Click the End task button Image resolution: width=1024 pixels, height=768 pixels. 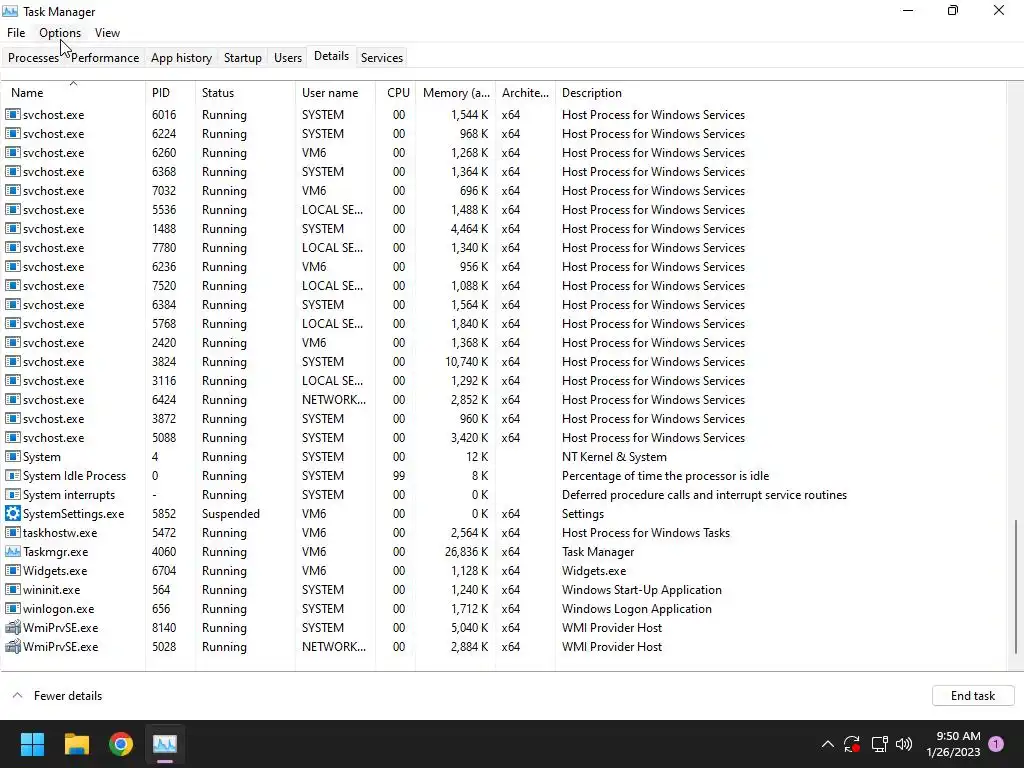pyautogui.click(x=972, y=696)
